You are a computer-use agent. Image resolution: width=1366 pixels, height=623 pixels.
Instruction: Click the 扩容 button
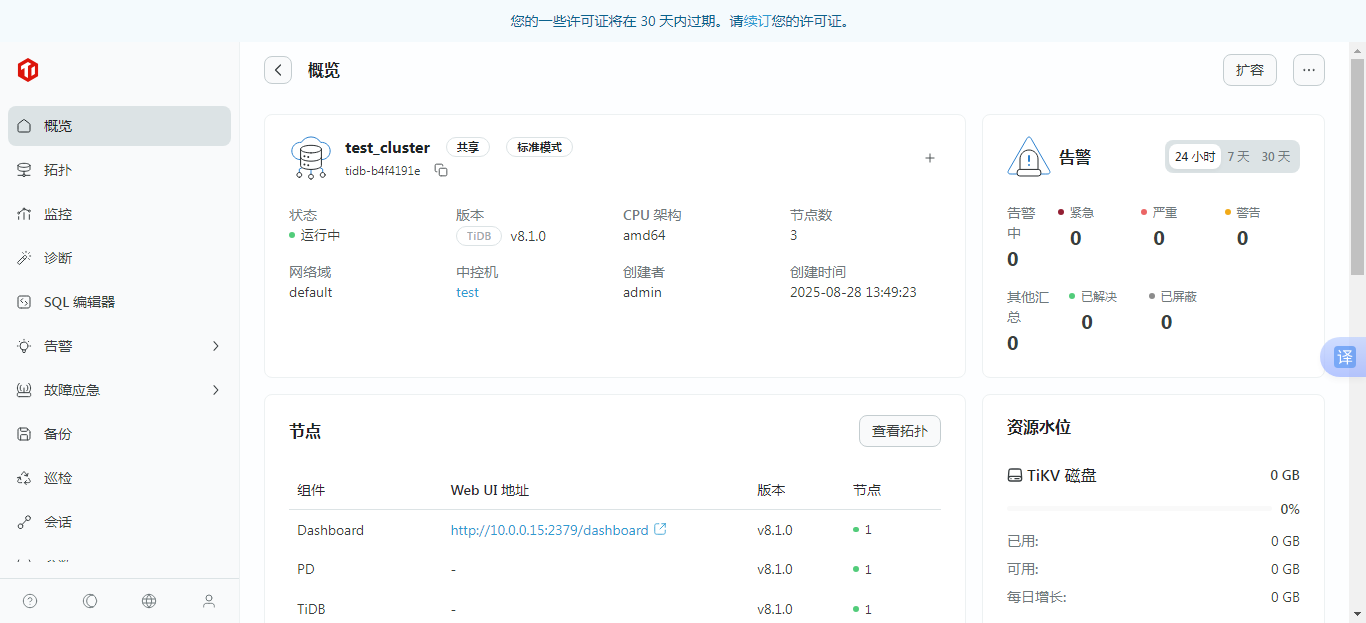coord(1249,70)
